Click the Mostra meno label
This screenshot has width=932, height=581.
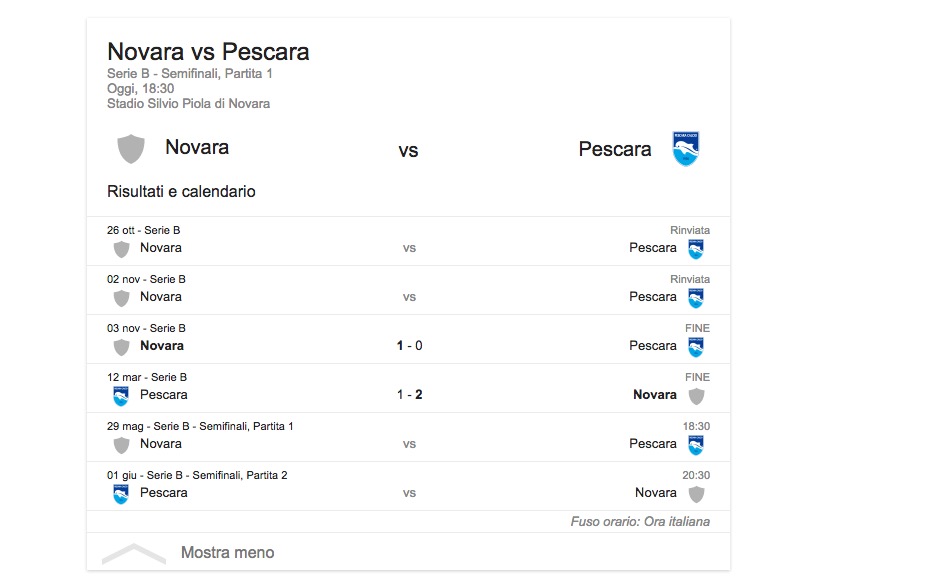coord(227,553)
